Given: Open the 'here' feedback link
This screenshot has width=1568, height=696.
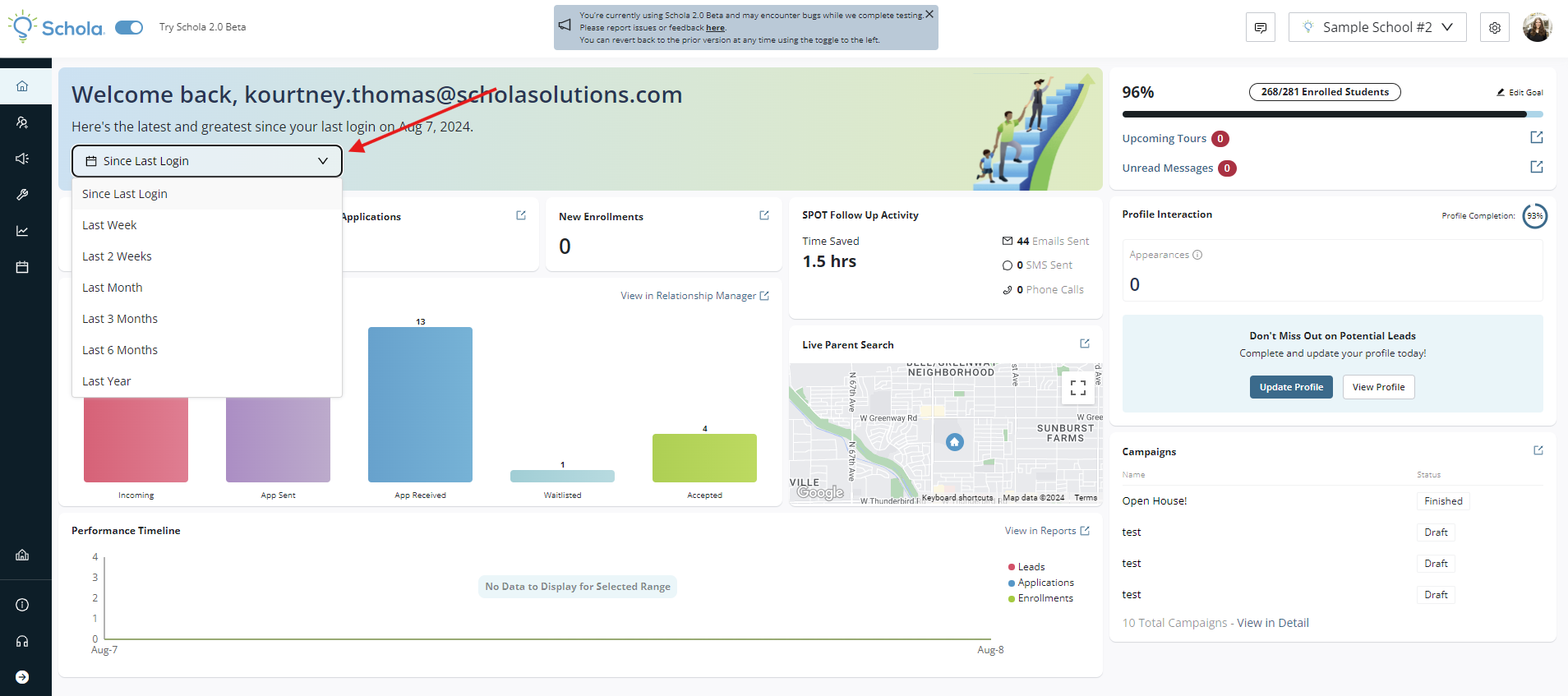Looking at the screenshot, I should (715, 27).
